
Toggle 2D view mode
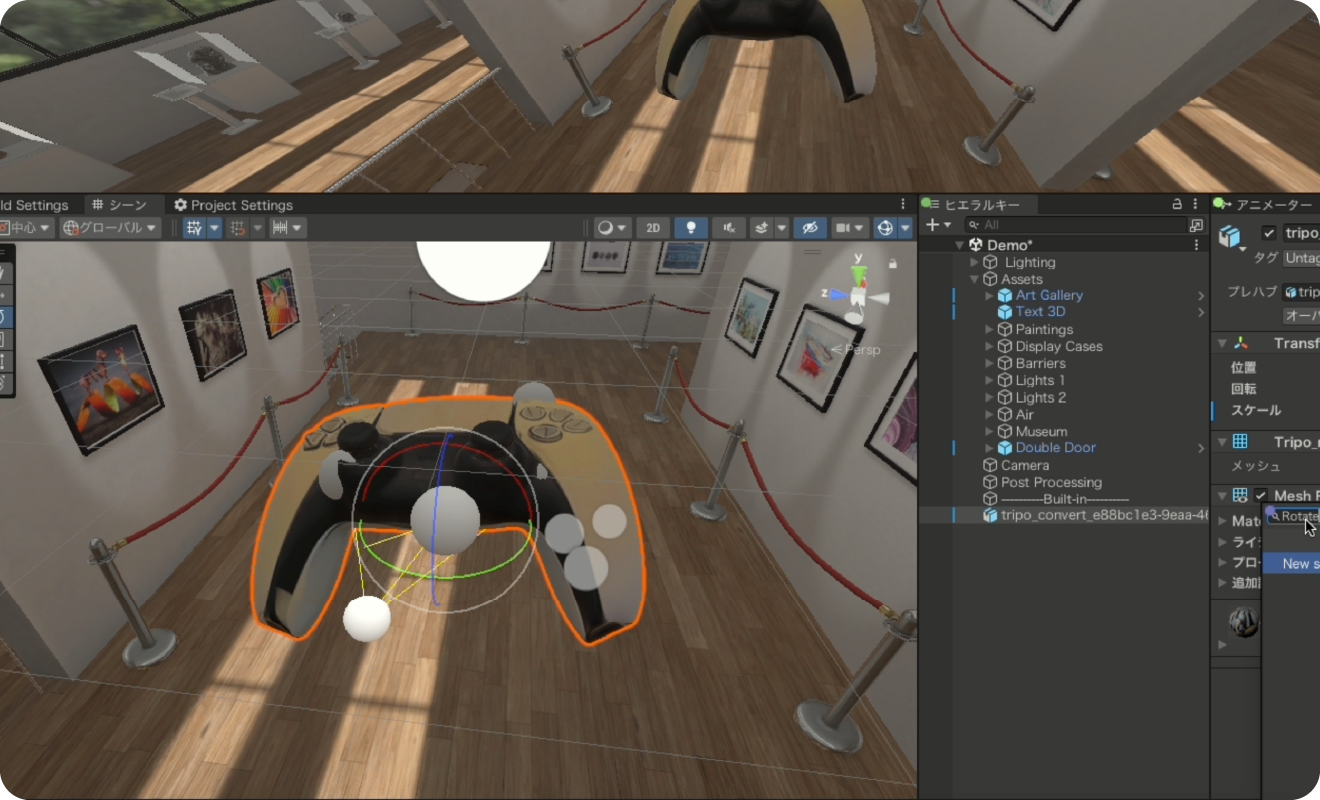tap(653, 228)
